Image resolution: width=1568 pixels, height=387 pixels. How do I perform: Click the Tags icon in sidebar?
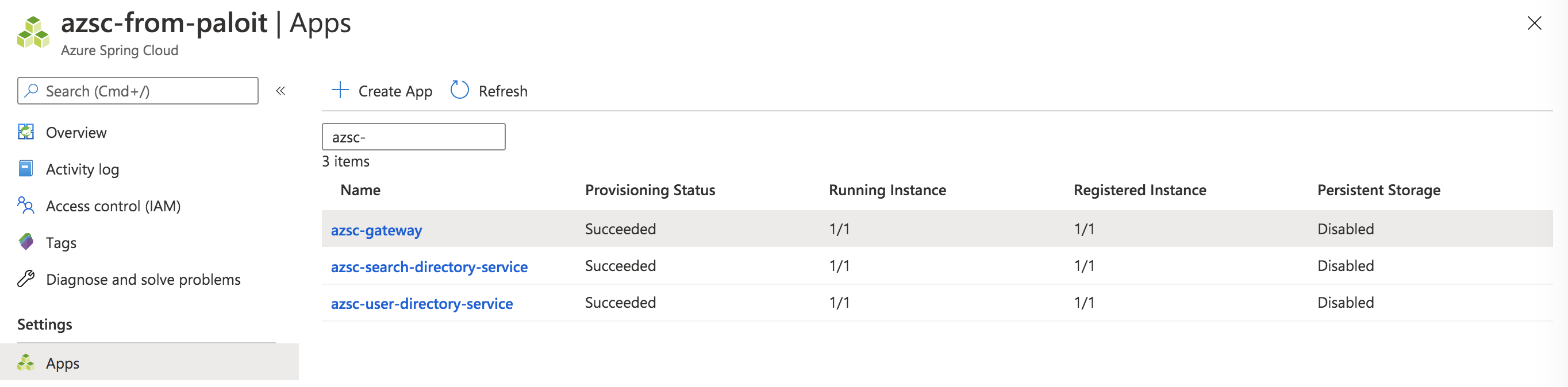click(25, 242)
